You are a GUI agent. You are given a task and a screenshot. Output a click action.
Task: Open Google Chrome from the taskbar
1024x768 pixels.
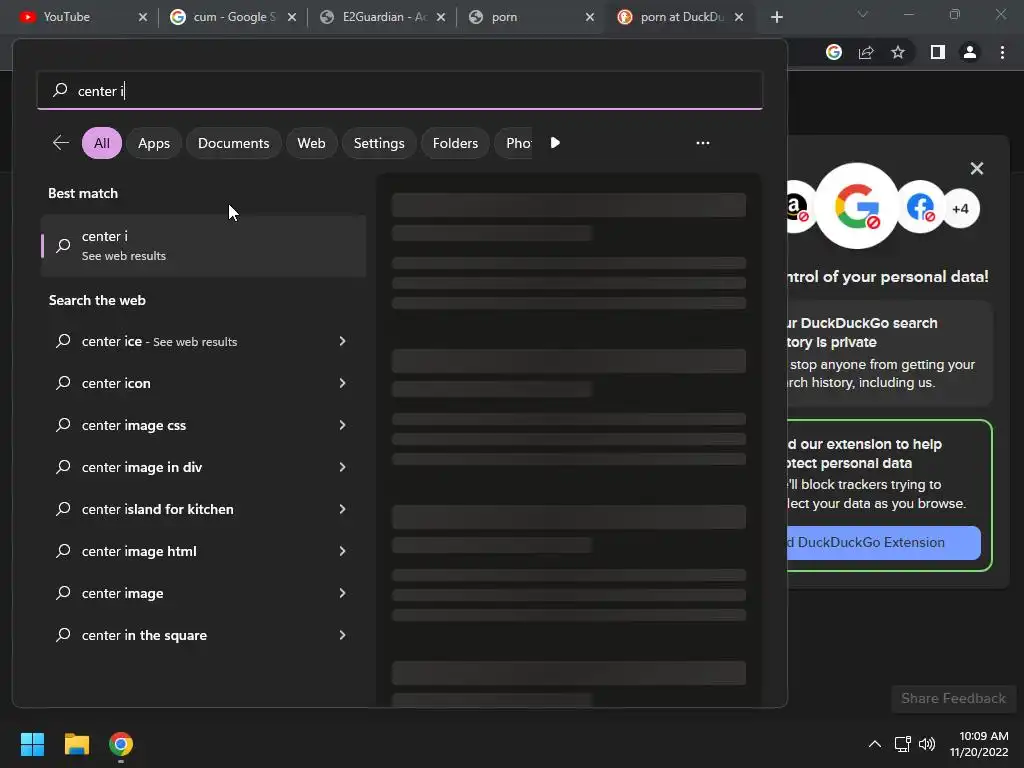121,744
